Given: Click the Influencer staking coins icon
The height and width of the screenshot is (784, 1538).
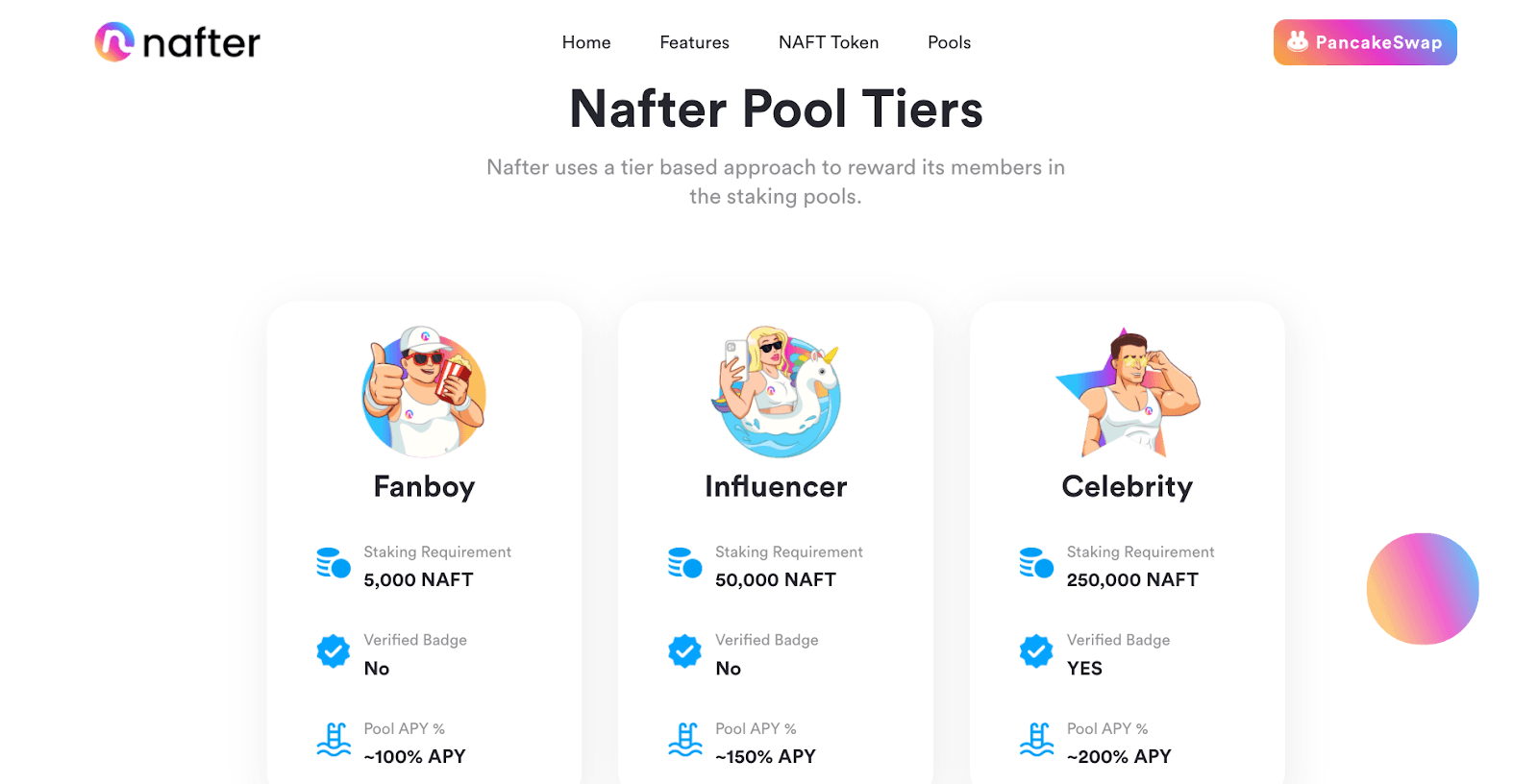Looking at the screenshot, I should point(685,563).
